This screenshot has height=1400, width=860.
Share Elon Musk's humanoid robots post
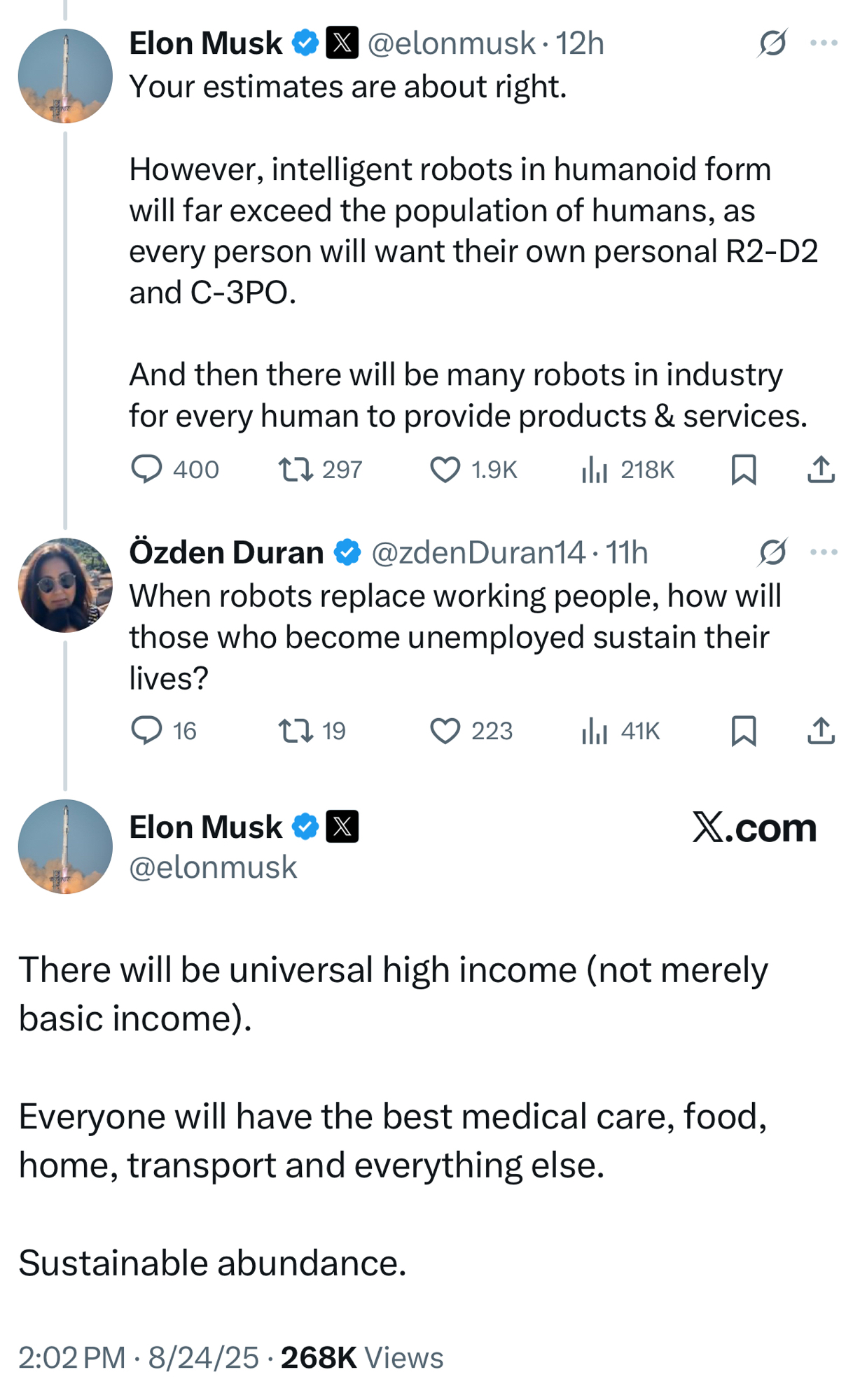[821, 469]
